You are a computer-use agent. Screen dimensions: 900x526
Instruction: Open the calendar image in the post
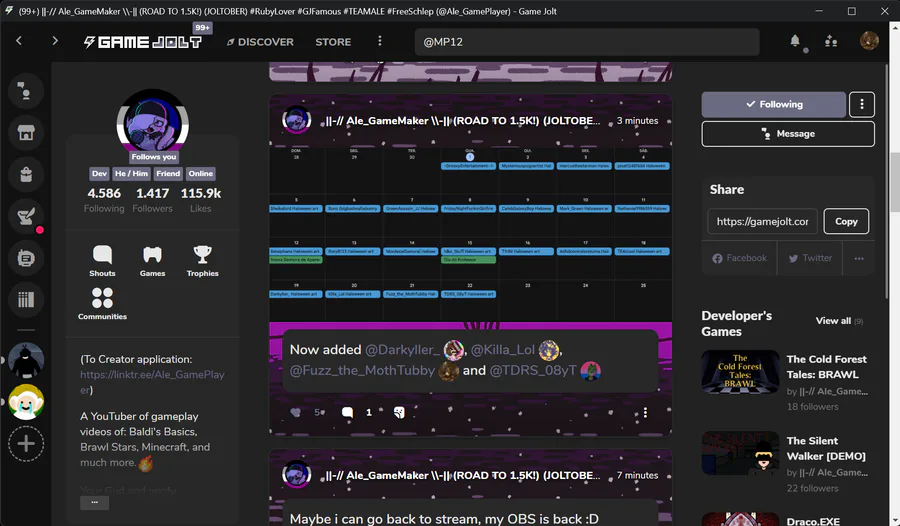tap(471, 233)
